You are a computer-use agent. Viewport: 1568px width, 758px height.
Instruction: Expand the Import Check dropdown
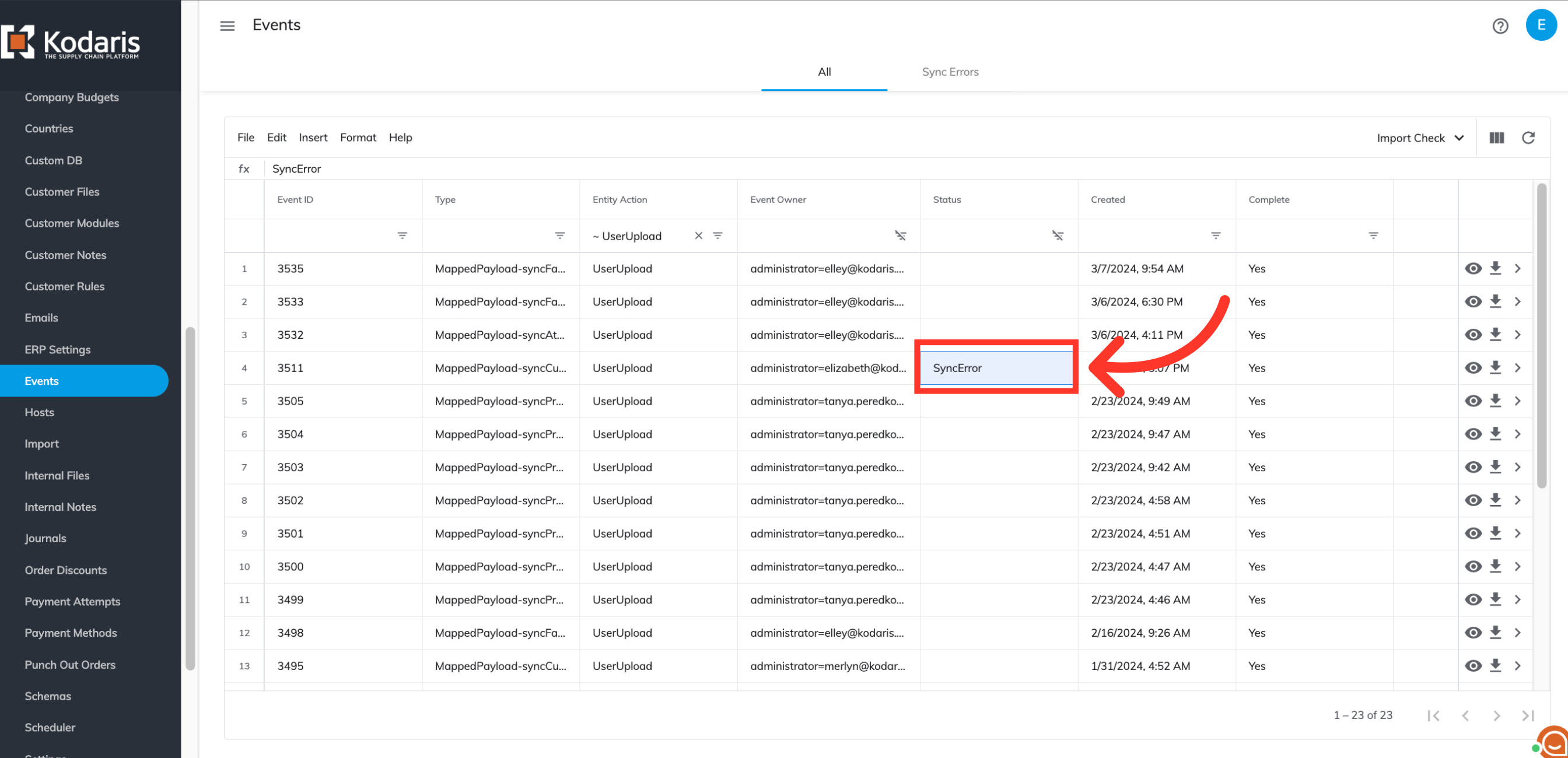[1420, 138]
